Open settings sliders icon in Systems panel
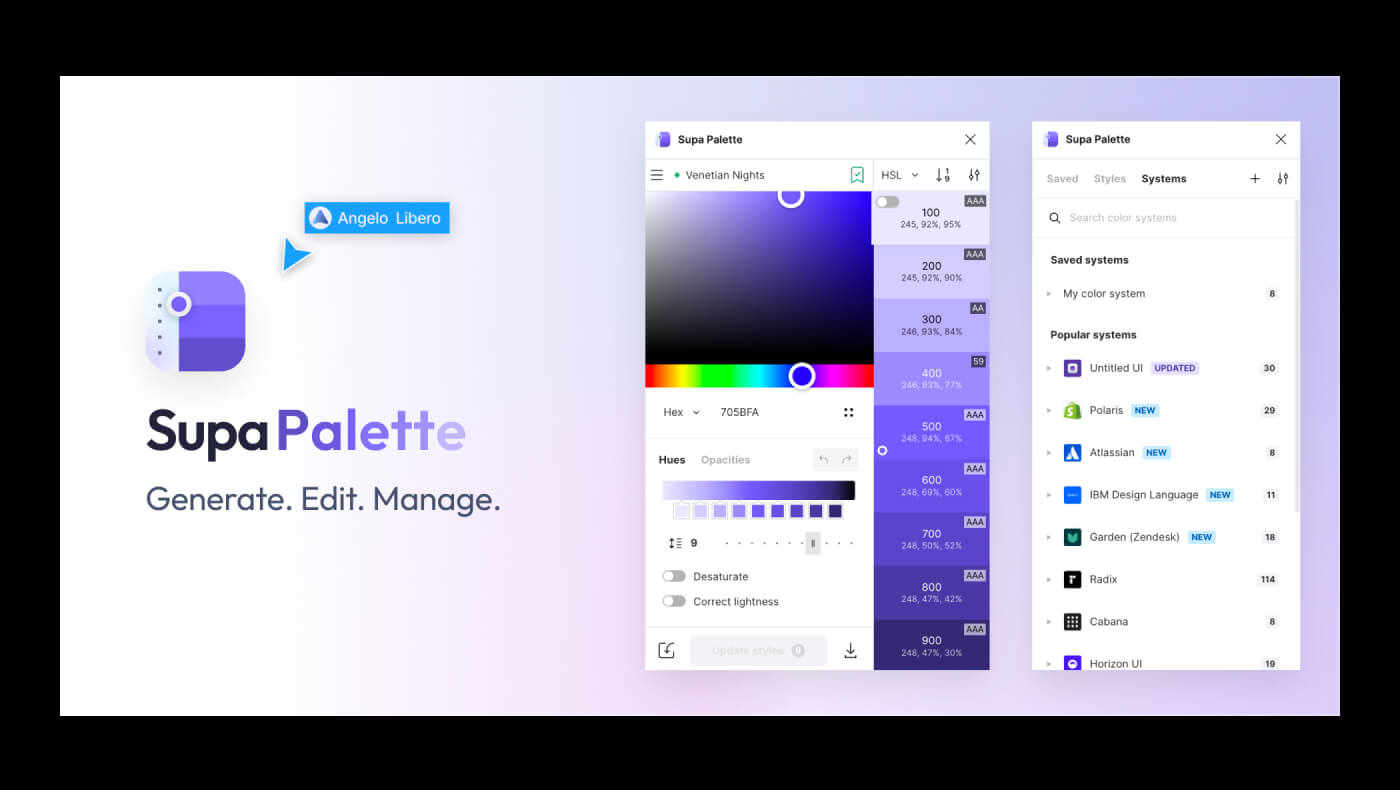 tap(1282, 179)
